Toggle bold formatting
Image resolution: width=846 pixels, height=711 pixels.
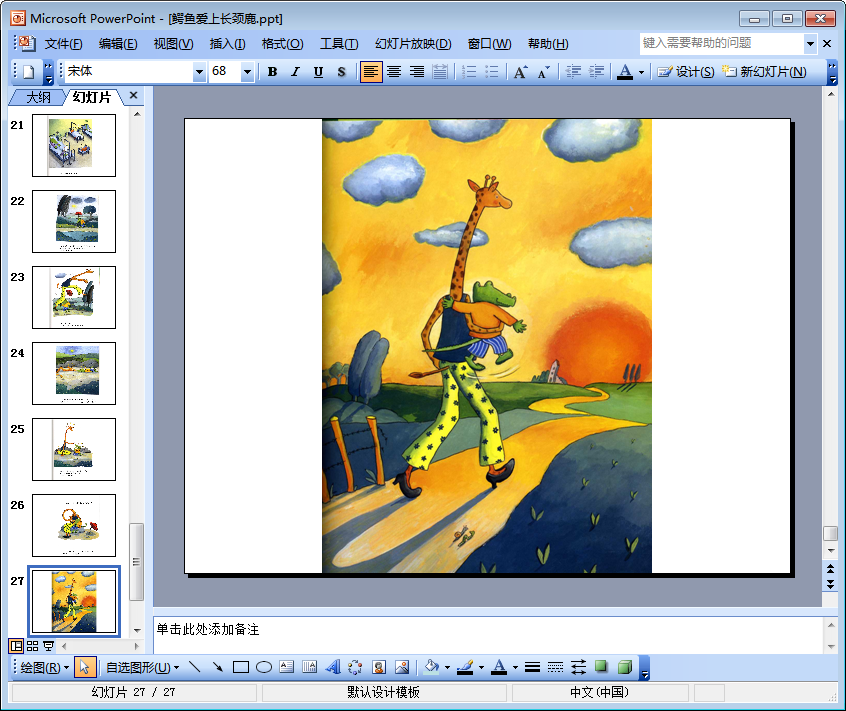tap(272, 72)
